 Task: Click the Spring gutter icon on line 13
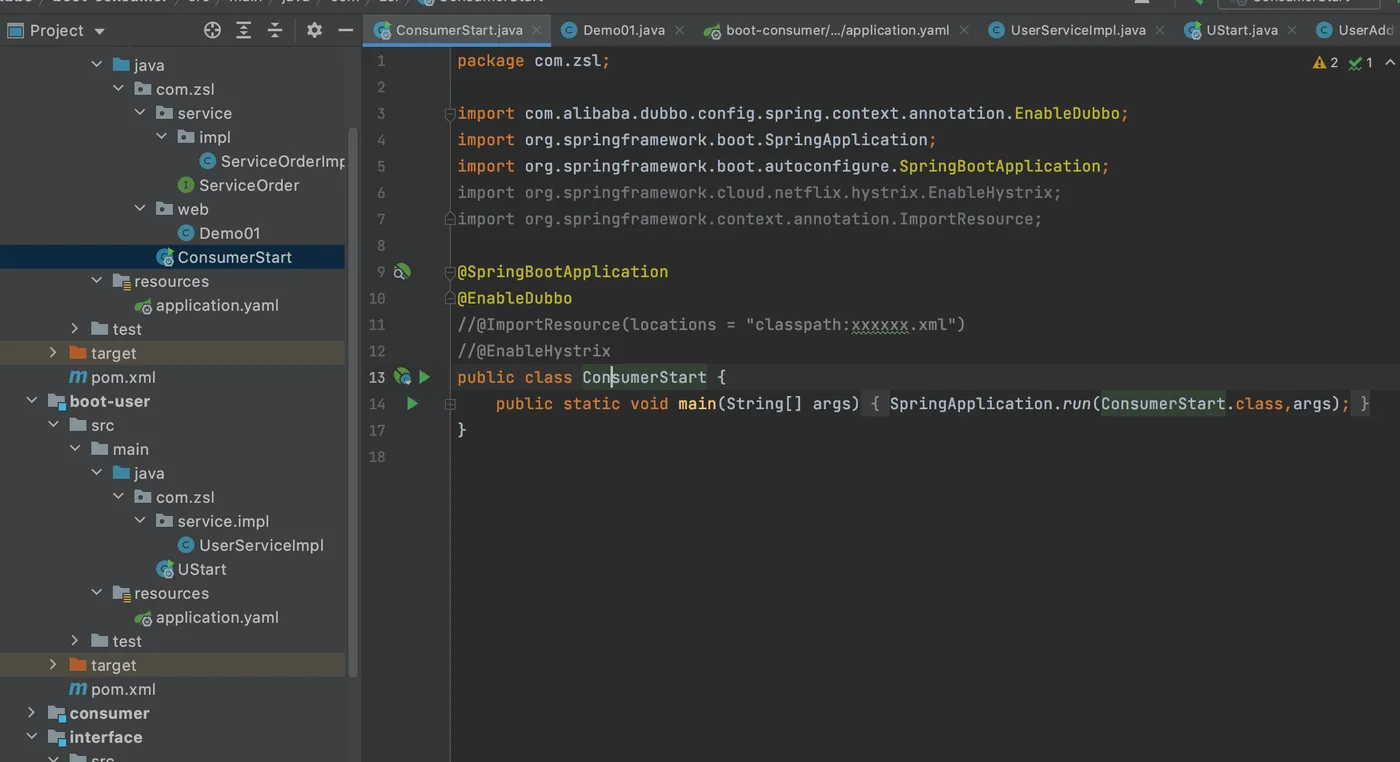click(x=402, y=377)
